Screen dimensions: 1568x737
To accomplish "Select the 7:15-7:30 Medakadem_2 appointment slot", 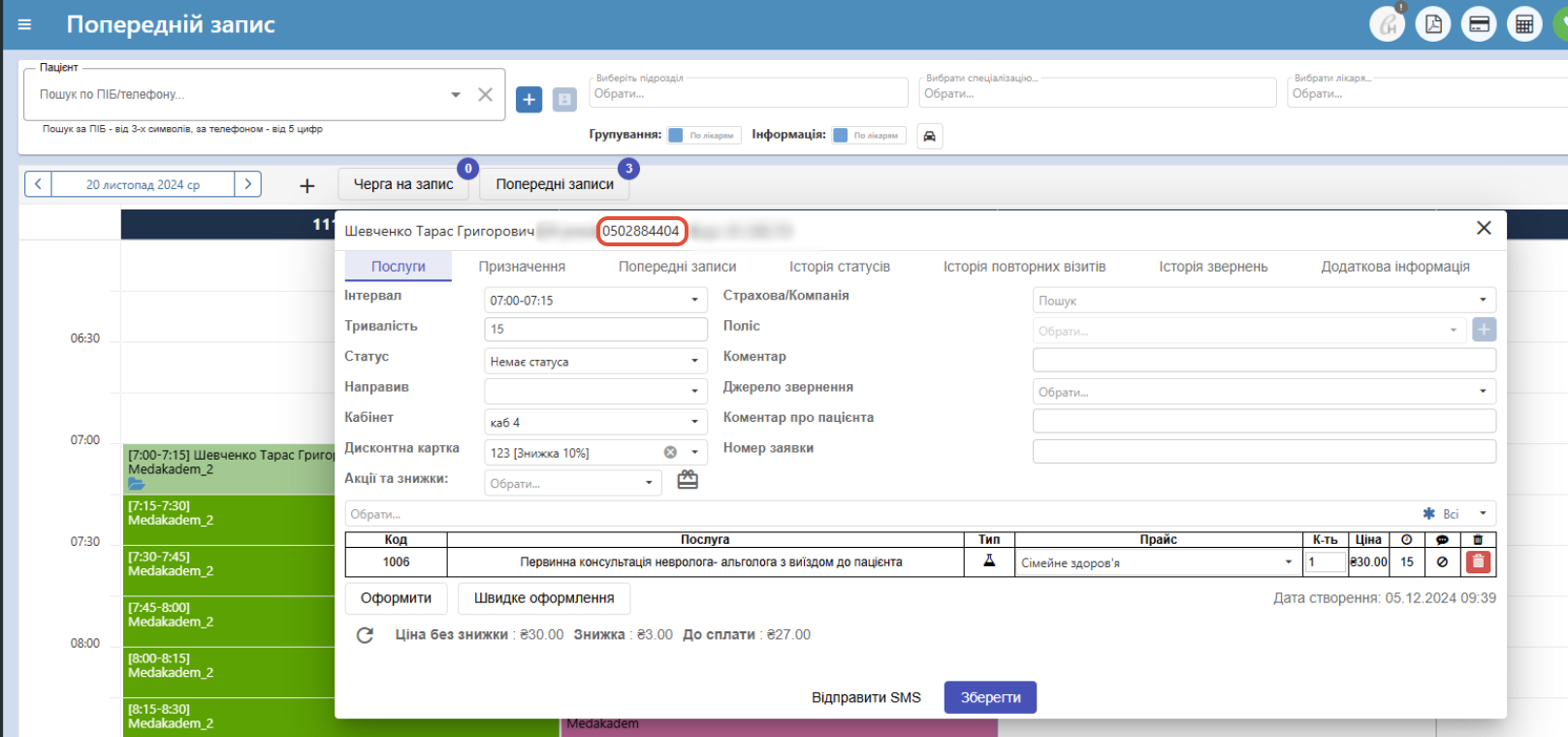I will pos(229,520).
